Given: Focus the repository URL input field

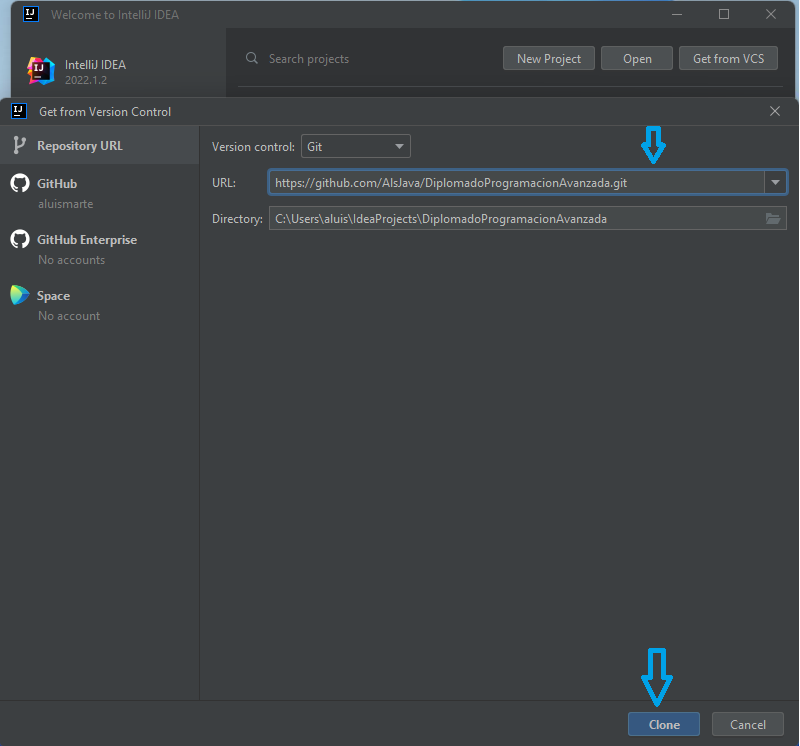Looking at the screenshot, I should (x=516, y=182).
